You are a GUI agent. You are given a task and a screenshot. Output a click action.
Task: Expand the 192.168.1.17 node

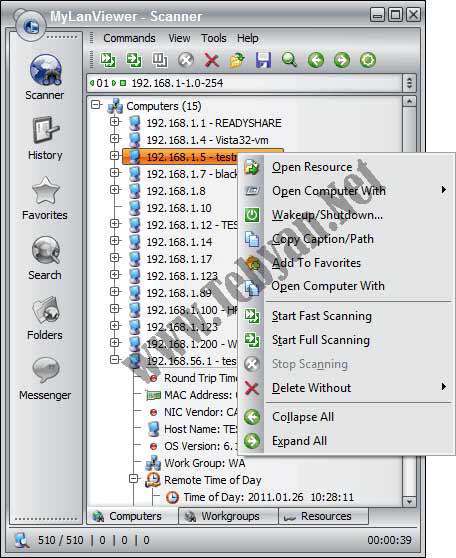pos(114,258)
